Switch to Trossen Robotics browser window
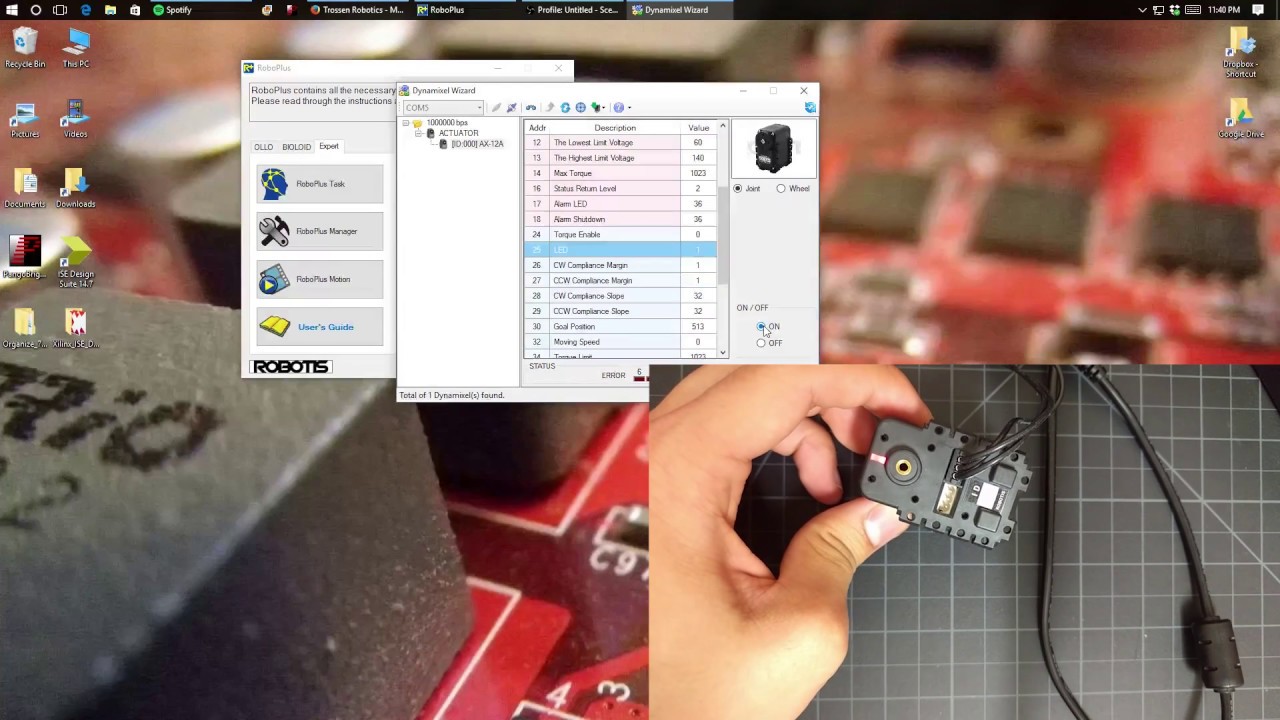The width and height of the screenshot is (1280, 720). point(357,10)
